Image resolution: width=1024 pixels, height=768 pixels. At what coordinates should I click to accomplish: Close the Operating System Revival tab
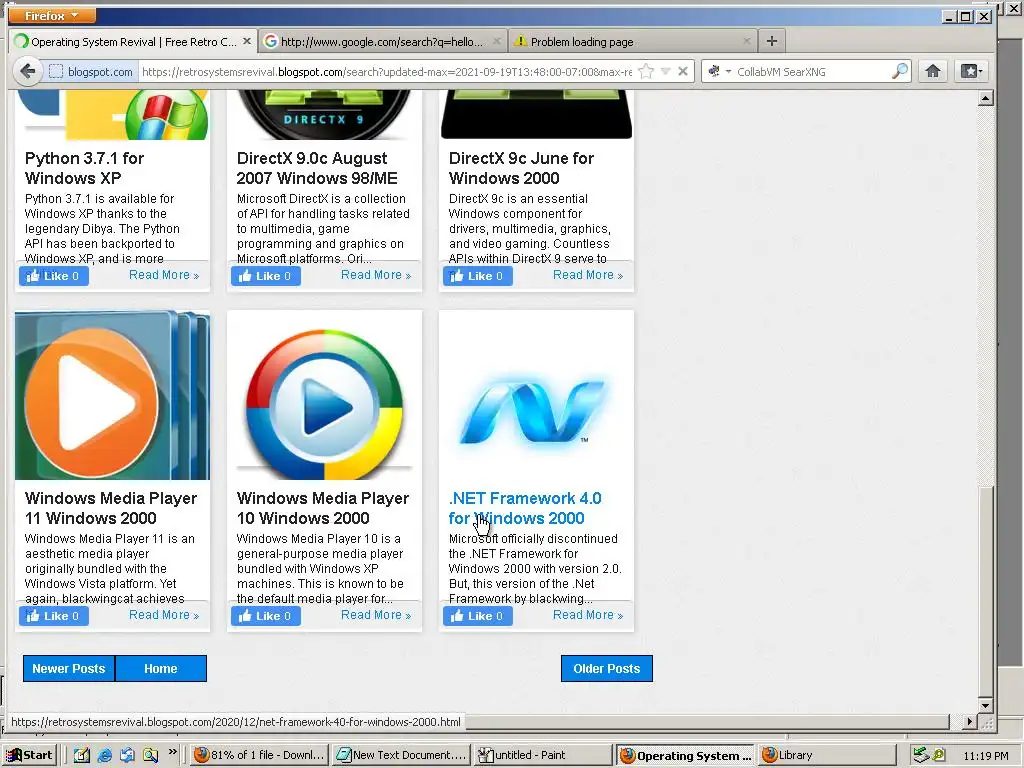pyautogui.click(x=247, y=41)
